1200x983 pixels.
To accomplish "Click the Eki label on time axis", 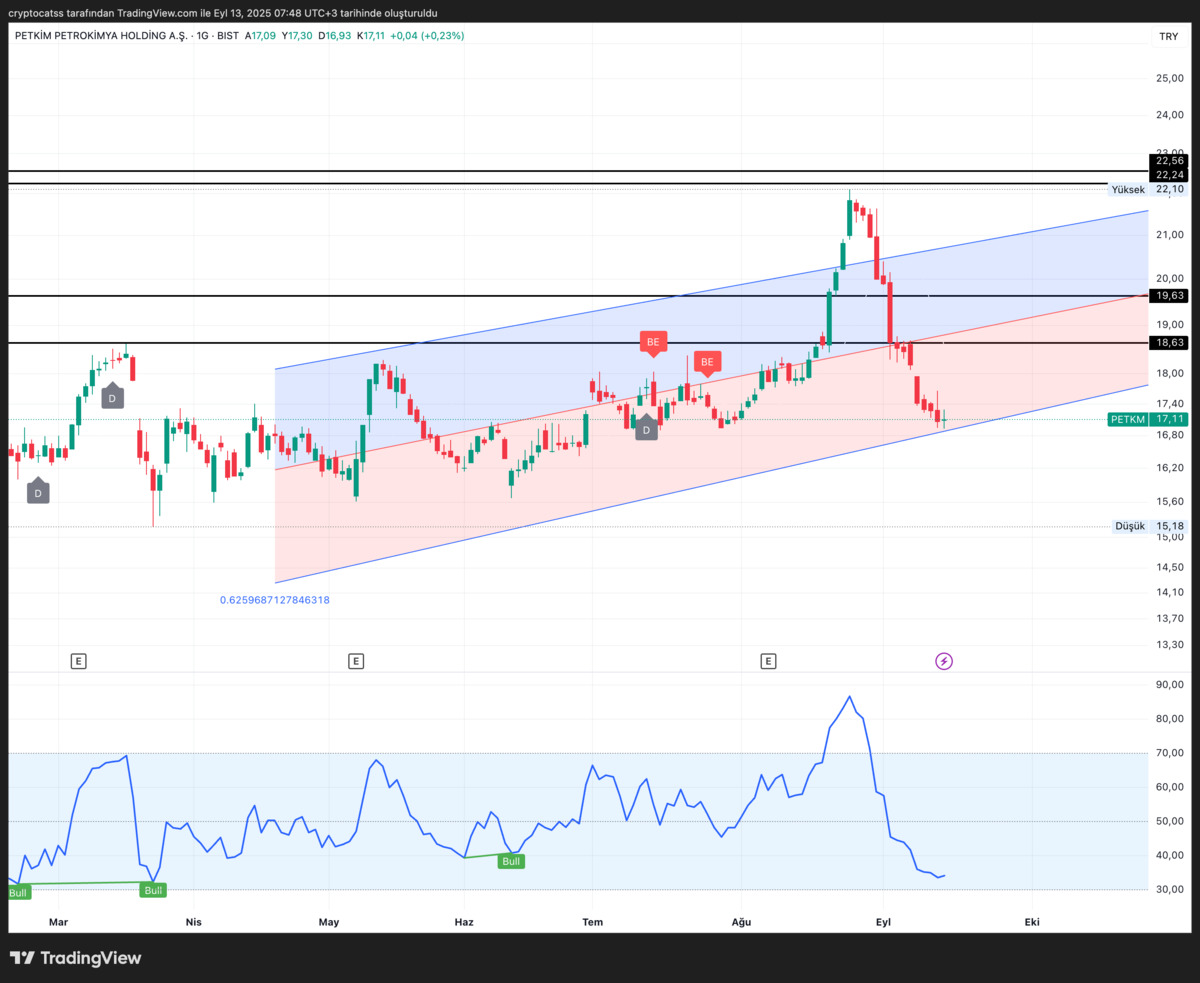I will tap(1032, 922).
